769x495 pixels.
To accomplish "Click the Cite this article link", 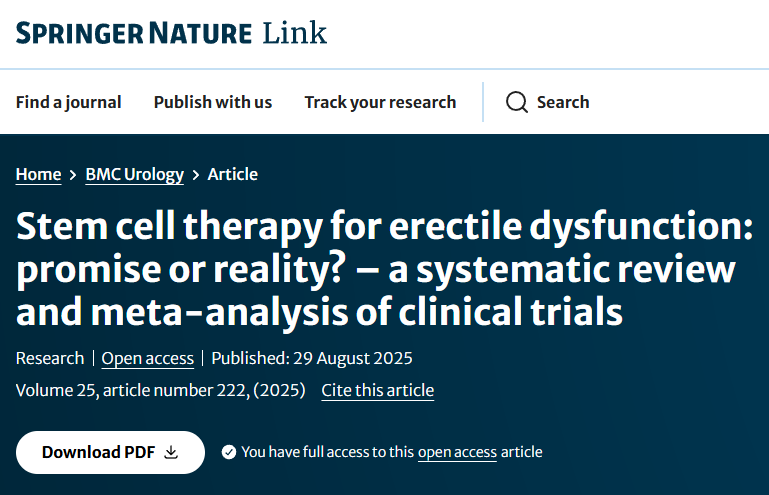I will [x=377, y=390].
